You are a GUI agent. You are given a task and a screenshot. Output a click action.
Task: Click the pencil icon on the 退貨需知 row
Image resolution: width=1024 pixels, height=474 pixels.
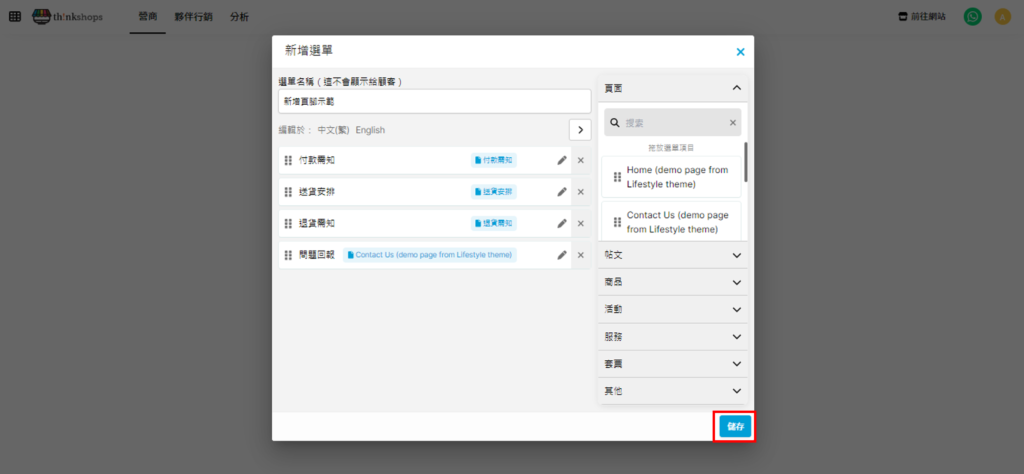(562, 224)
